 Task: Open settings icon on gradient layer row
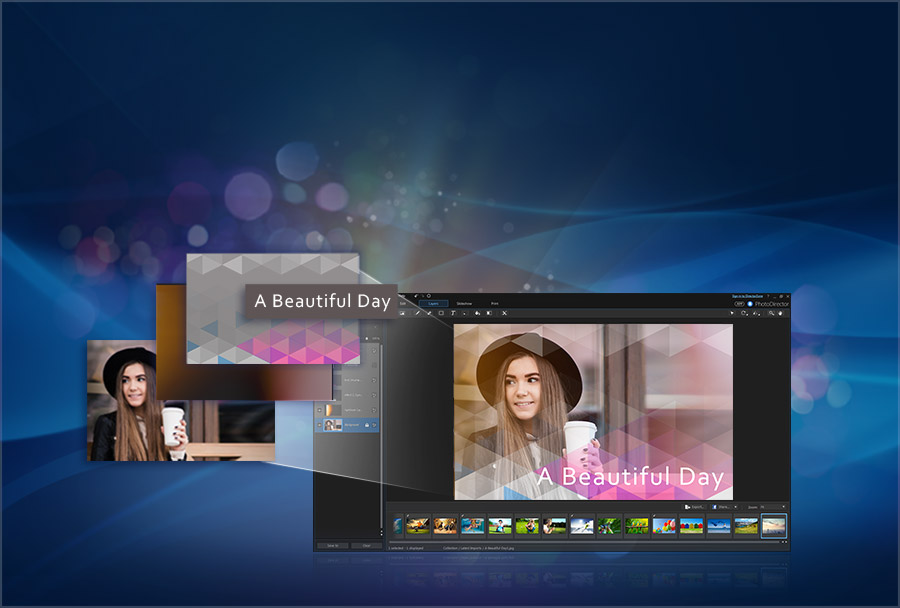point(374,410)
